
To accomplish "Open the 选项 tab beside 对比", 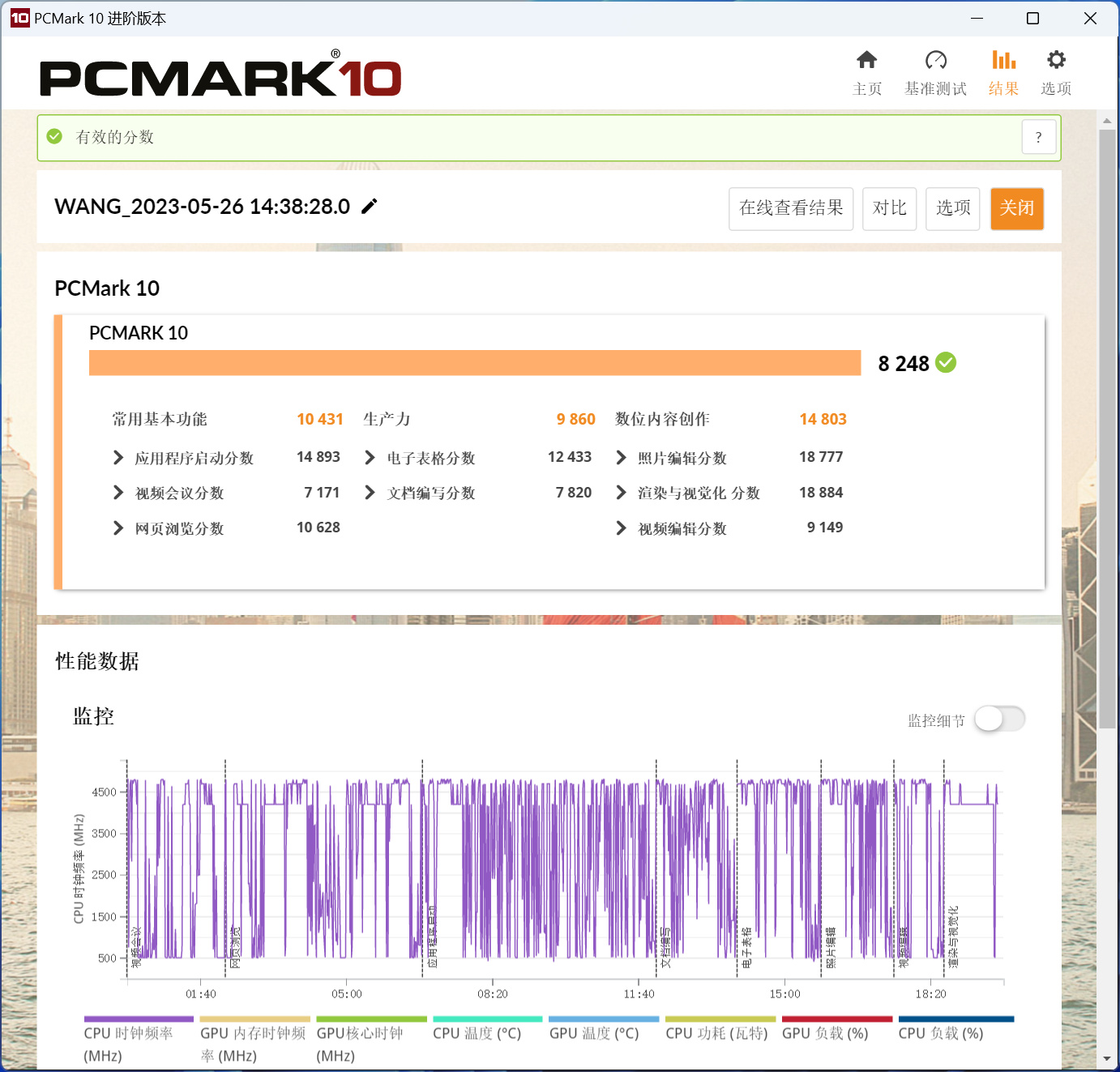I will 952,208.
